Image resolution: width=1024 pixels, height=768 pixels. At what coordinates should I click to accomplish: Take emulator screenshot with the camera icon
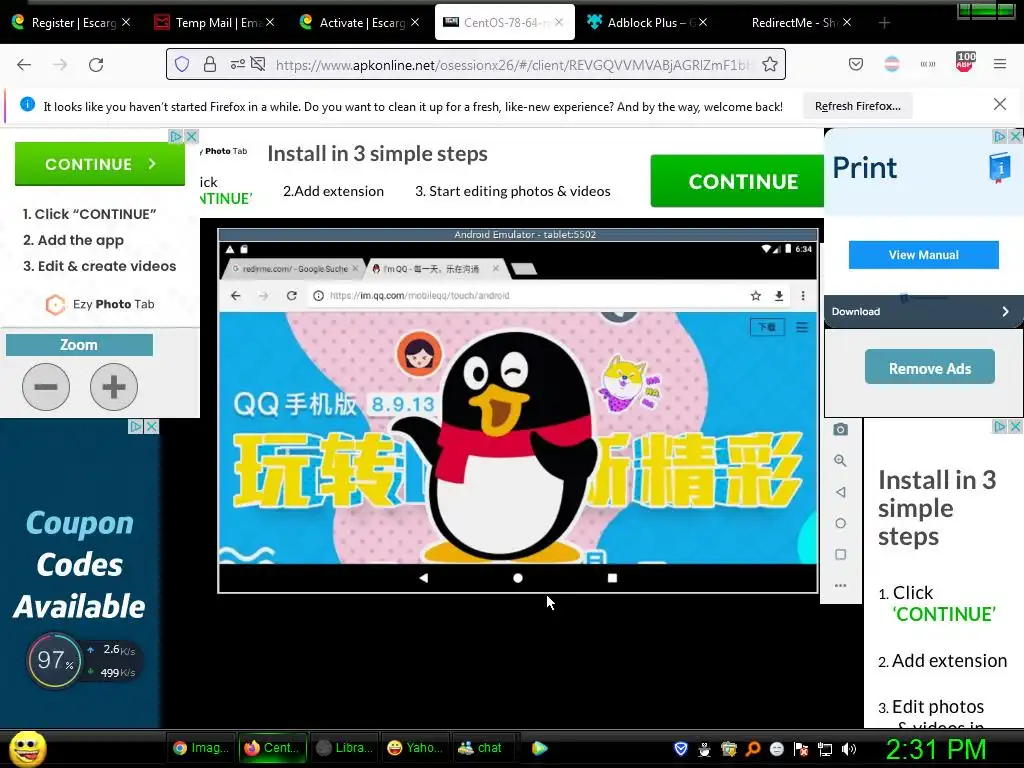(840, 429)
